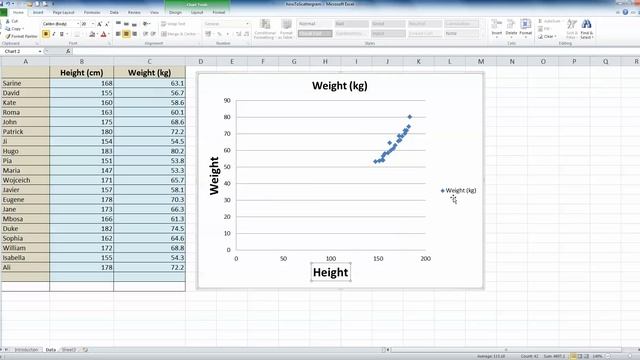Click the Insert Function fx icon
Screen dimensions: 640x360
tap(68, 51)
